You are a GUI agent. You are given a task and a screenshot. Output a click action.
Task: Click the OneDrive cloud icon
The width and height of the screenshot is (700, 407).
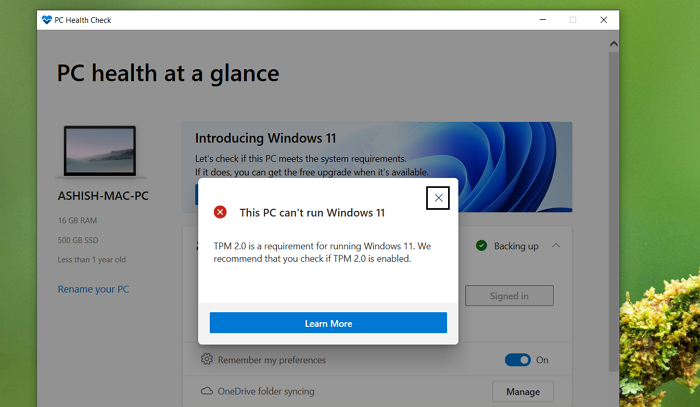click(x=207, y=391)
